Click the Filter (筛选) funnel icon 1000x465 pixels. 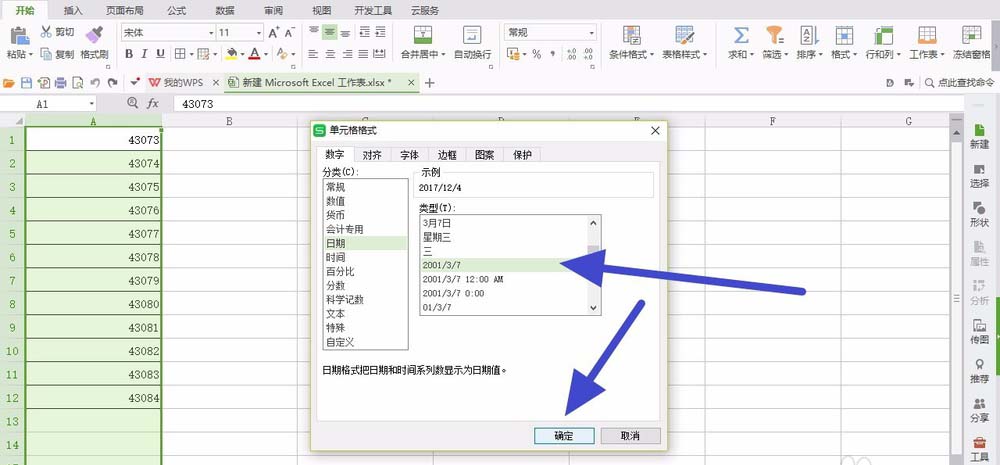(773, 35)
